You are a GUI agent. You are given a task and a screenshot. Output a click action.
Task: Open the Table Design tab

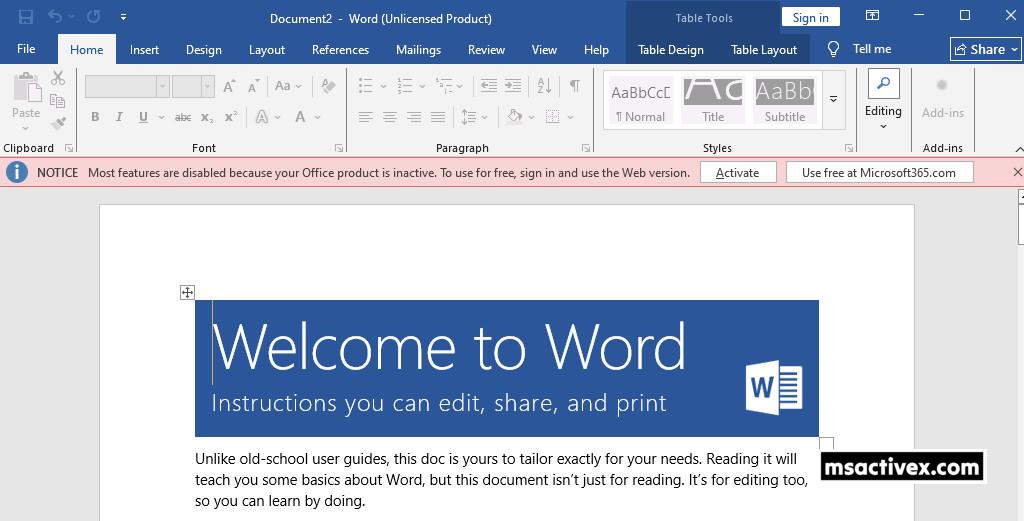[670, 49]
